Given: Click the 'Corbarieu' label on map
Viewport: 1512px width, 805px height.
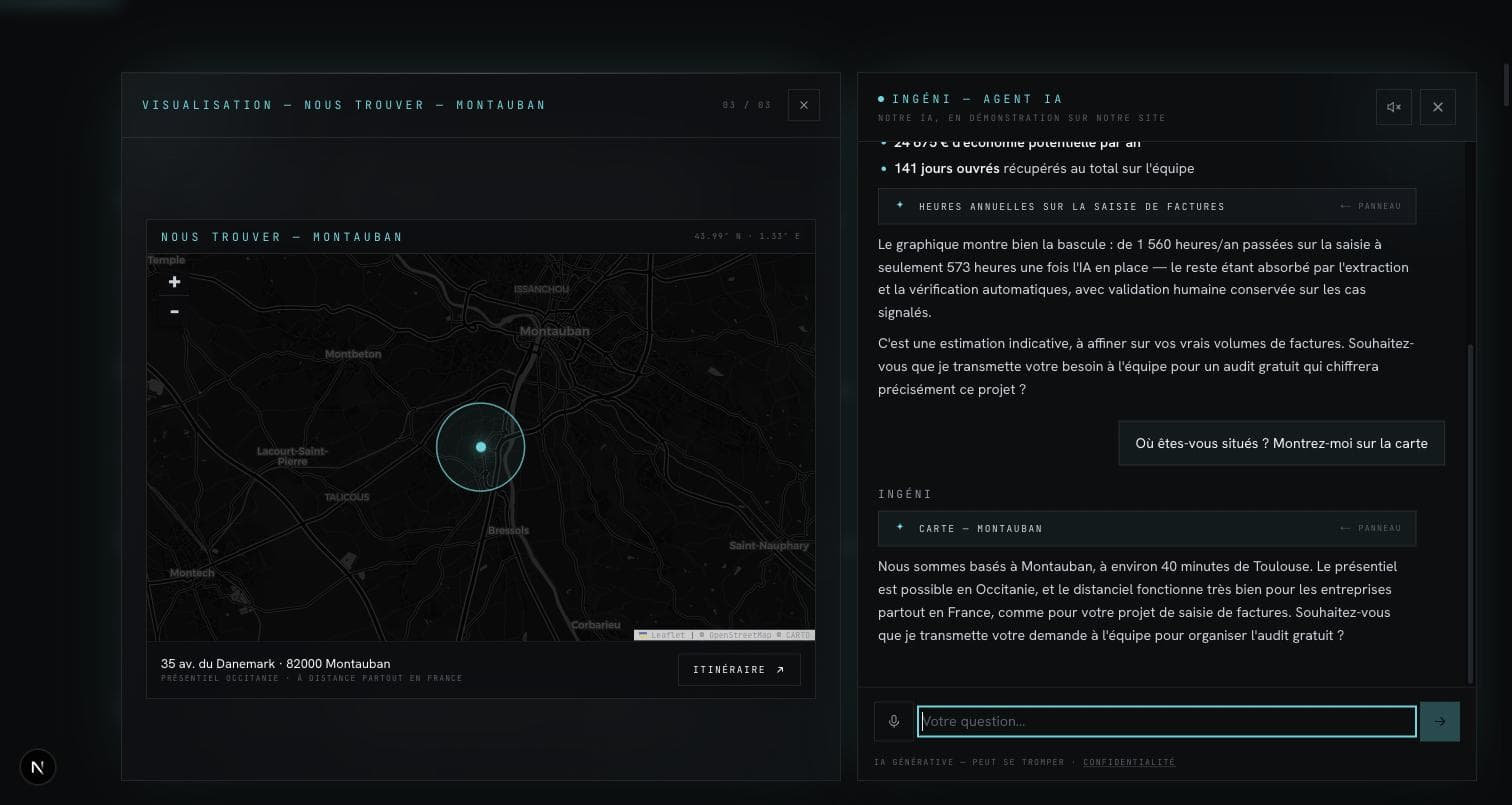Looking at the screenshot, I should (595, 625).
